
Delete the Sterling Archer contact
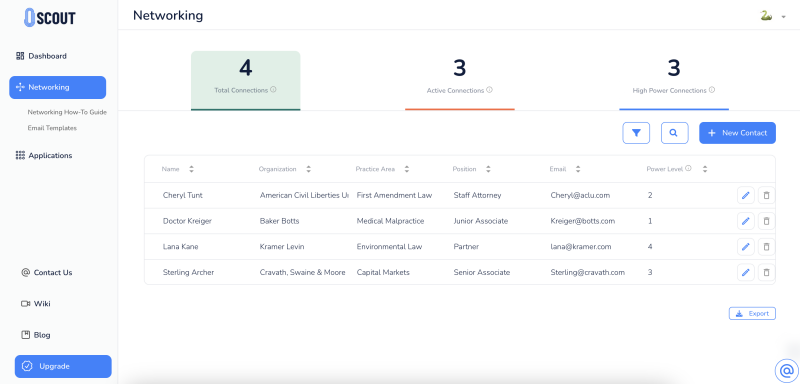[x=766, y=272]
